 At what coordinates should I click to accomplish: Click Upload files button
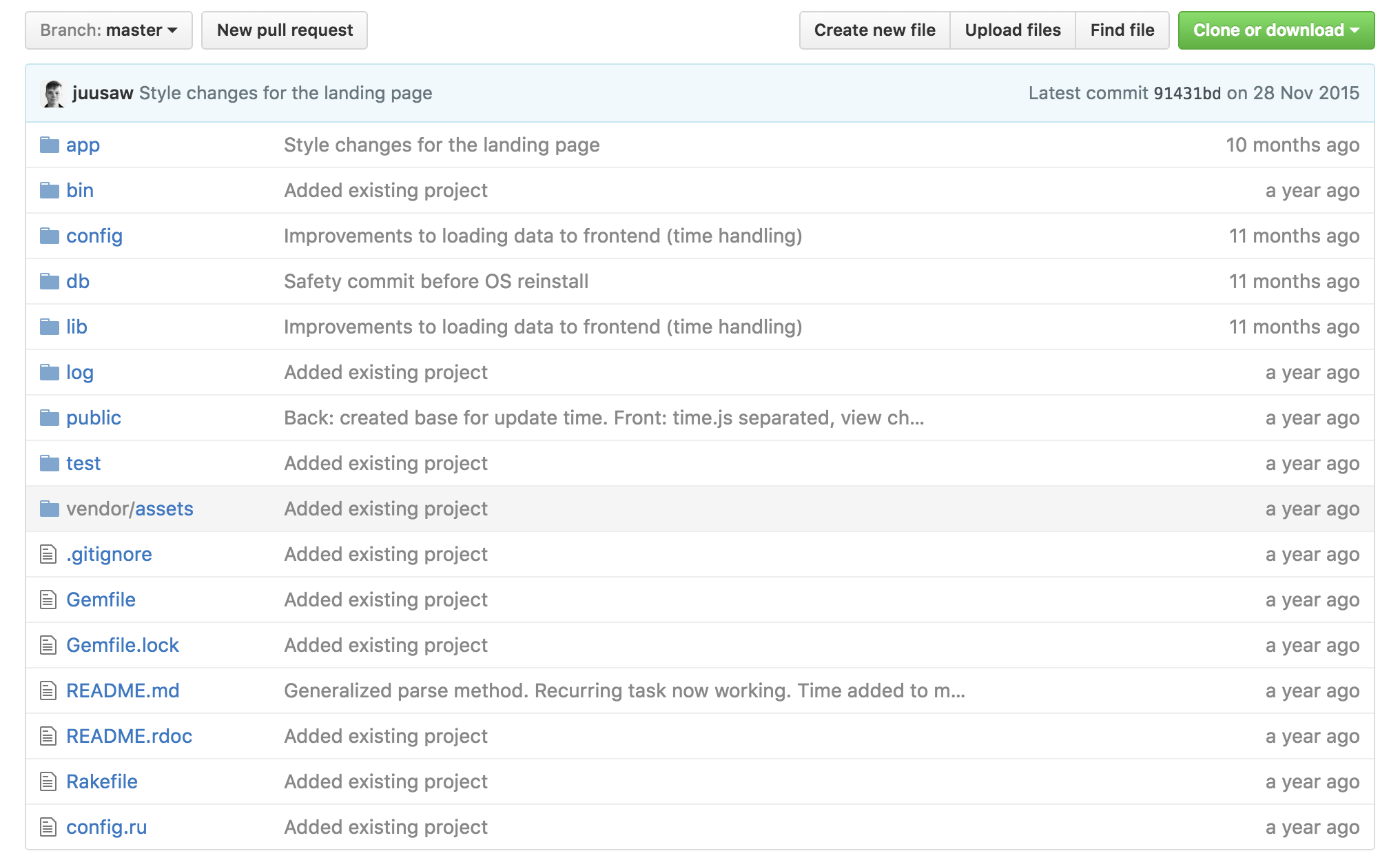(1013, 30)
